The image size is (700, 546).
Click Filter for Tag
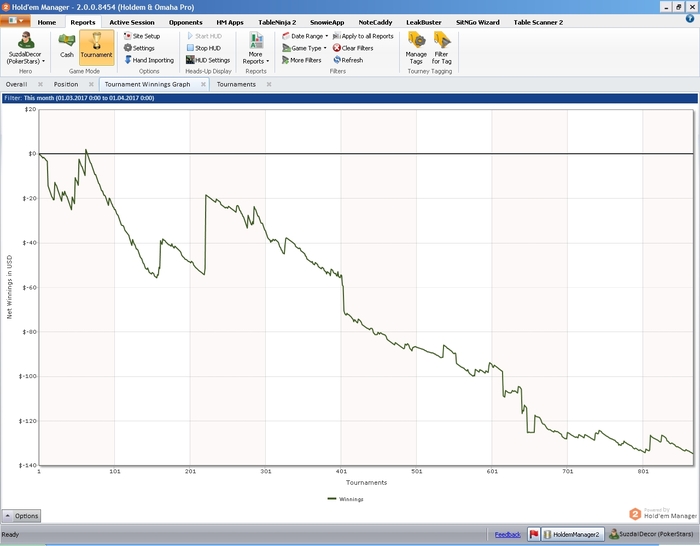pyautogui.click(x=441, y=46)
